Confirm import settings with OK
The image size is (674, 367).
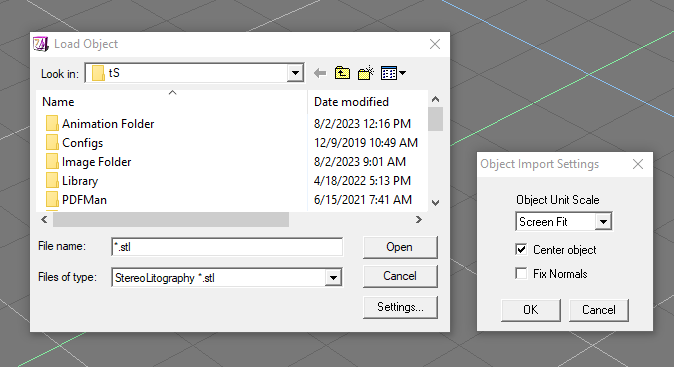pyautogui.click(x=530, y=310)
